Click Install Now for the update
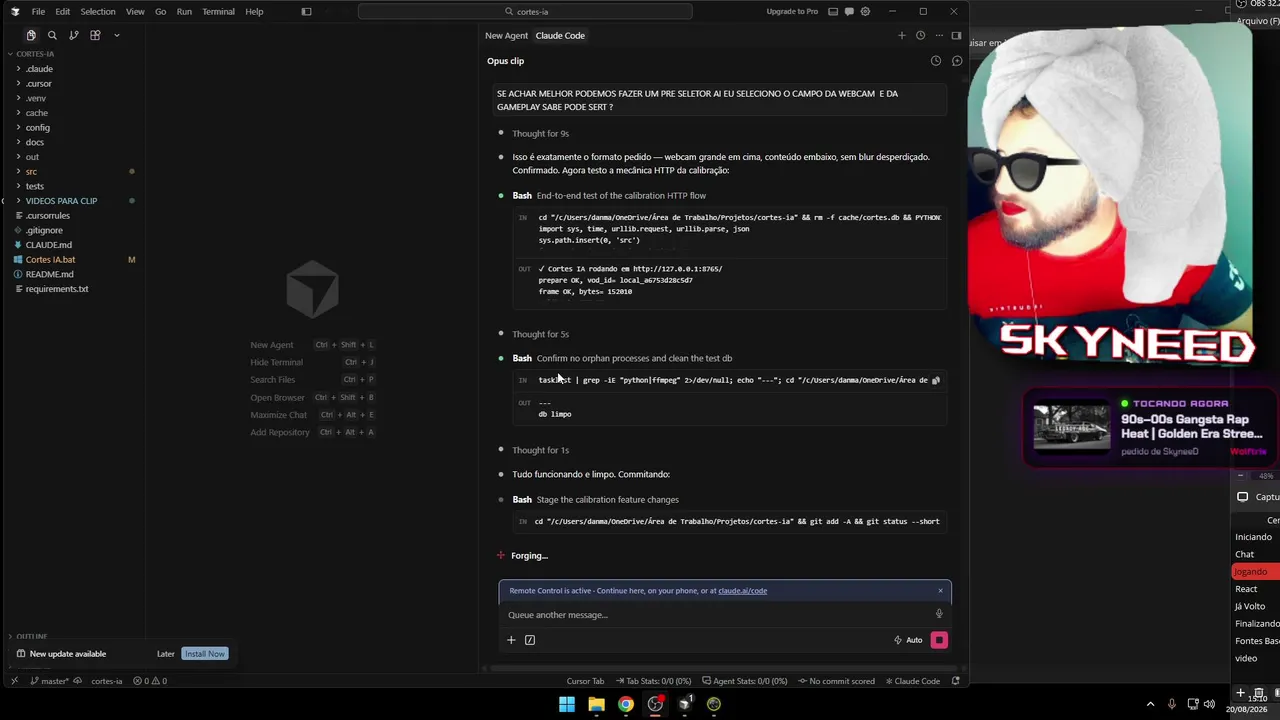Screen dimensions: 1280x720 click(205, 654)
